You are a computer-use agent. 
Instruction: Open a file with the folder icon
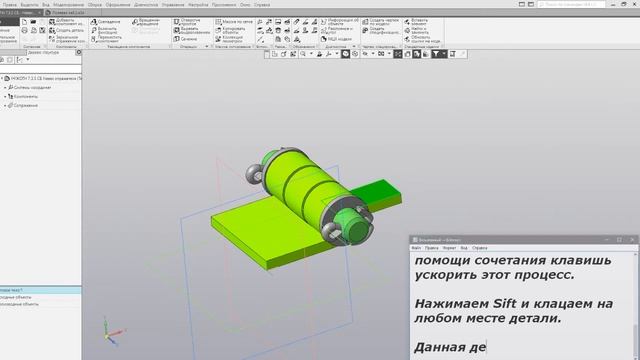[x=33, y=22]
